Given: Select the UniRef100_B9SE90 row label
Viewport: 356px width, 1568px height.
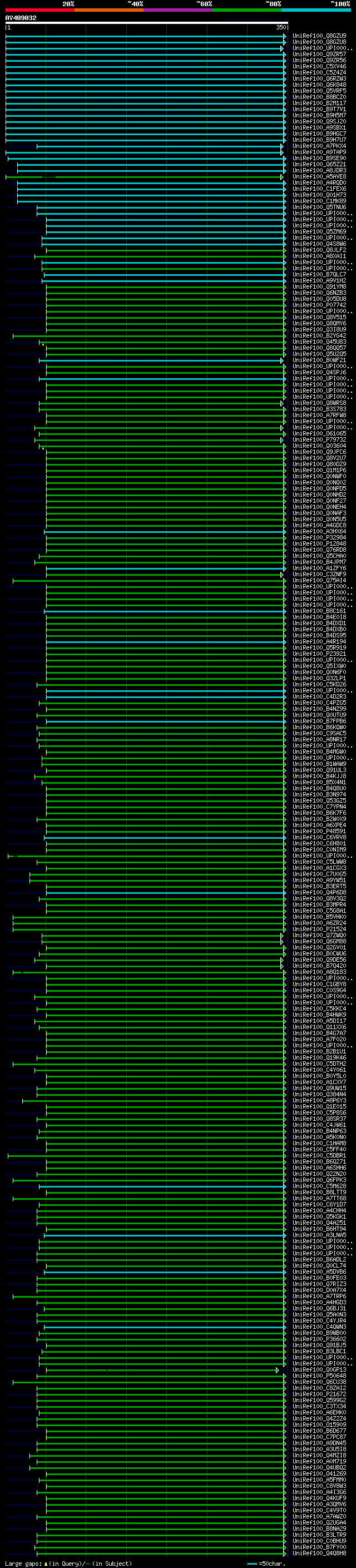Looking at the screenshot, I should (319, 159).
